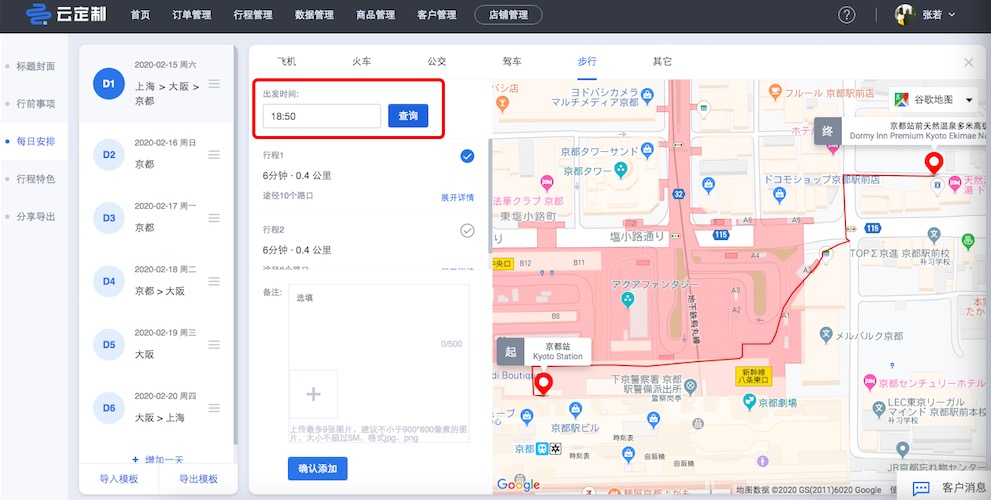This screenshot has height=500, width=991.
Task: Select the 行程2 route checkmark
Action: coord(467,231)
